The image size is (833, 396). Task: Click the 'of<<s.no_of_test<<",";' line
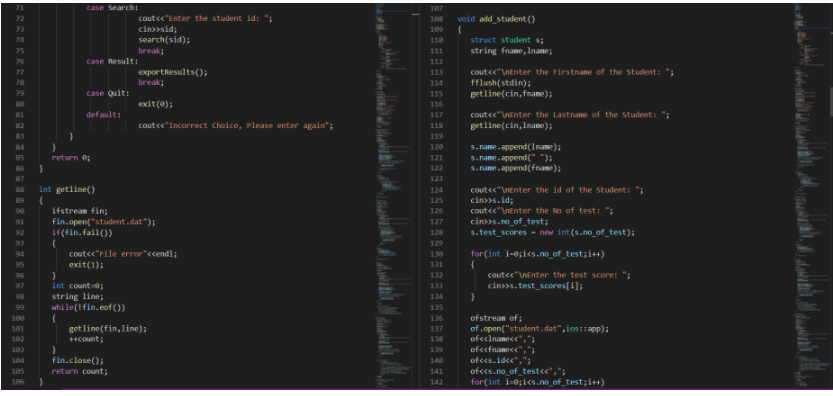point(517,372)
